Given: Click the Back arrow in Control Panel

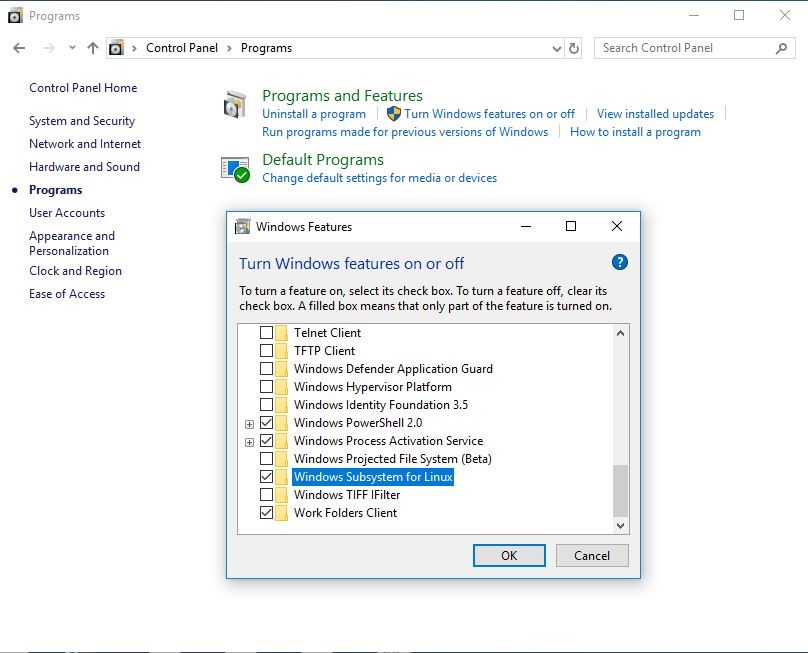Looking at the screenshot, I should (x=19, y=48).
